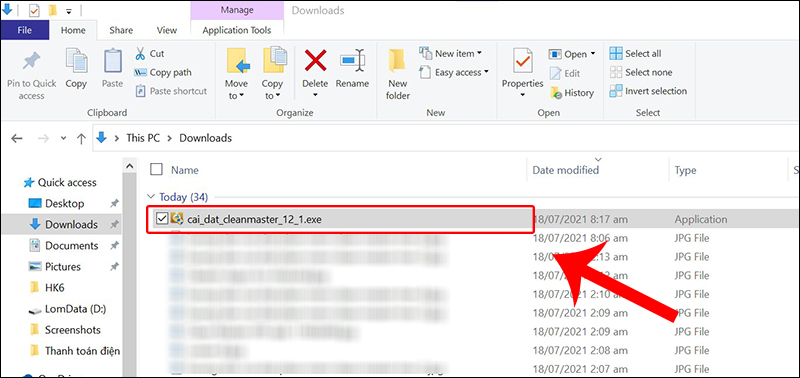Click This PC in address bar
Viewport: 800px width, 378px height.
click(143, 138)
